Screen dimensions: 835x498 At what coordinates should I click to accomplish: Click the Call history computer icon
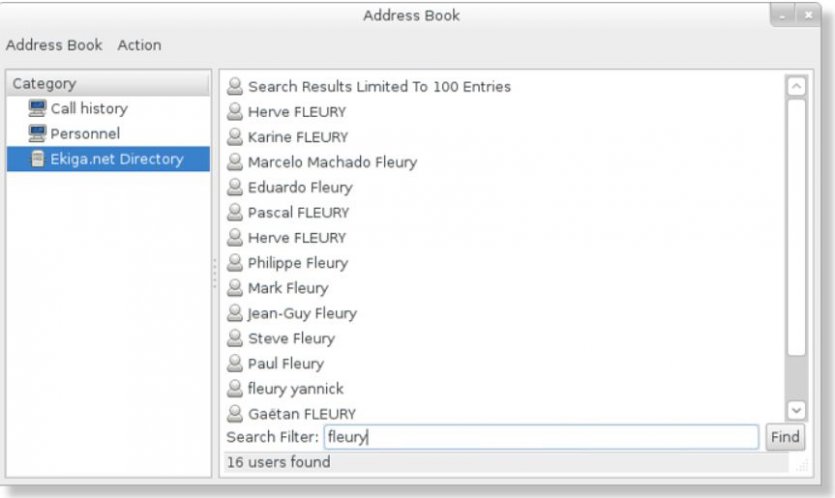tap(37, 108)
